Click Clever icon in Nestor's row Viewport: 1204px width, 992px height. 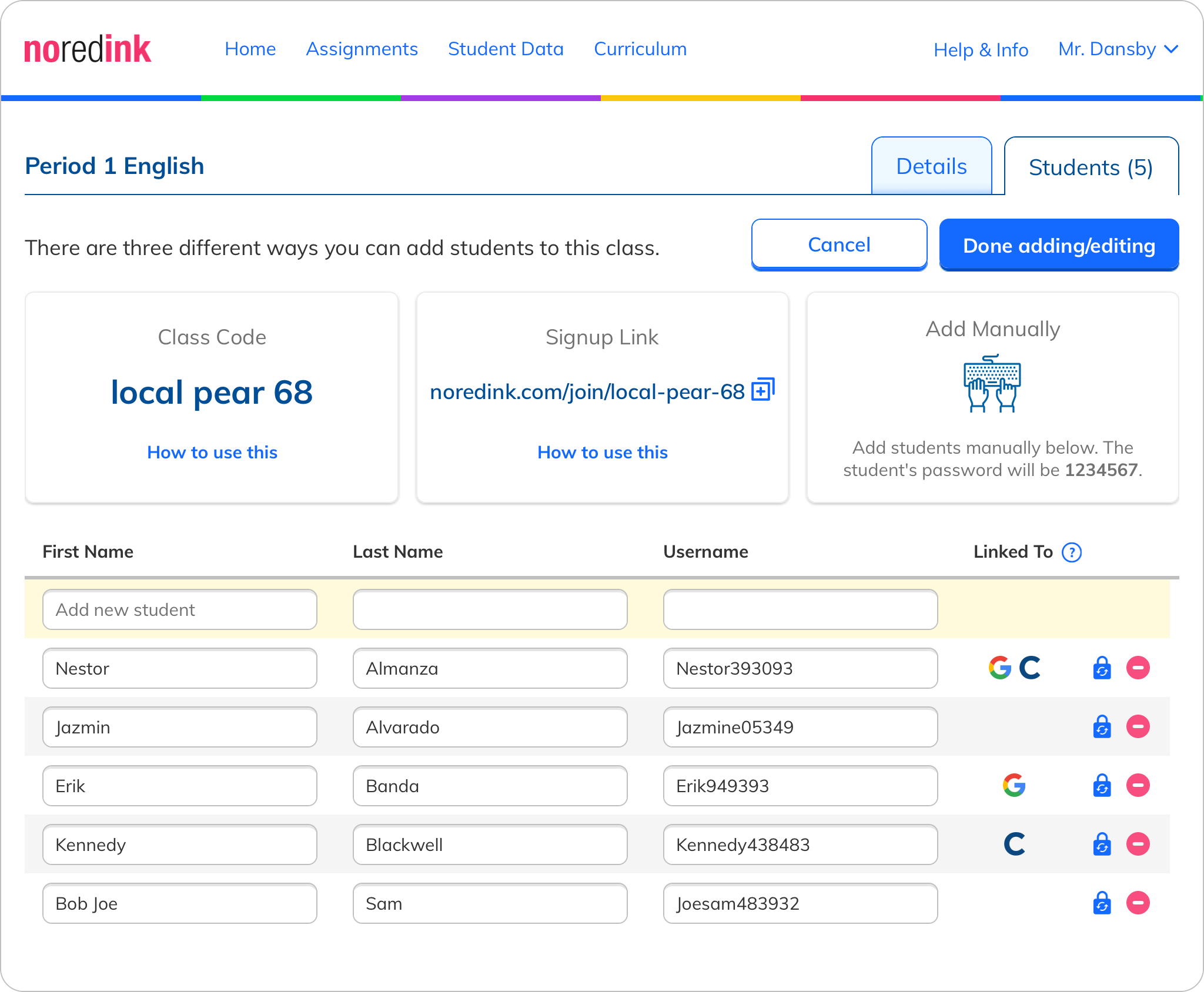click(1029, 668)
